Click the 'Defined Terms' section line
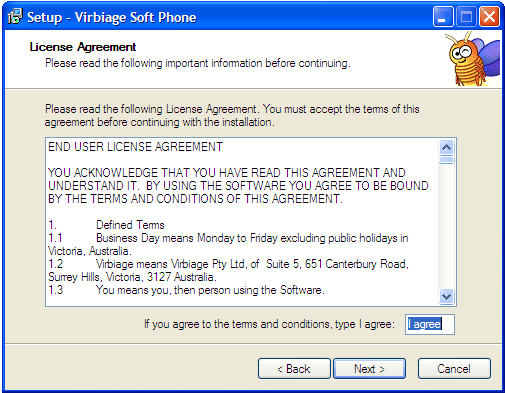The height and width of the screenshot is (393, 505). [x=106, y=225]
